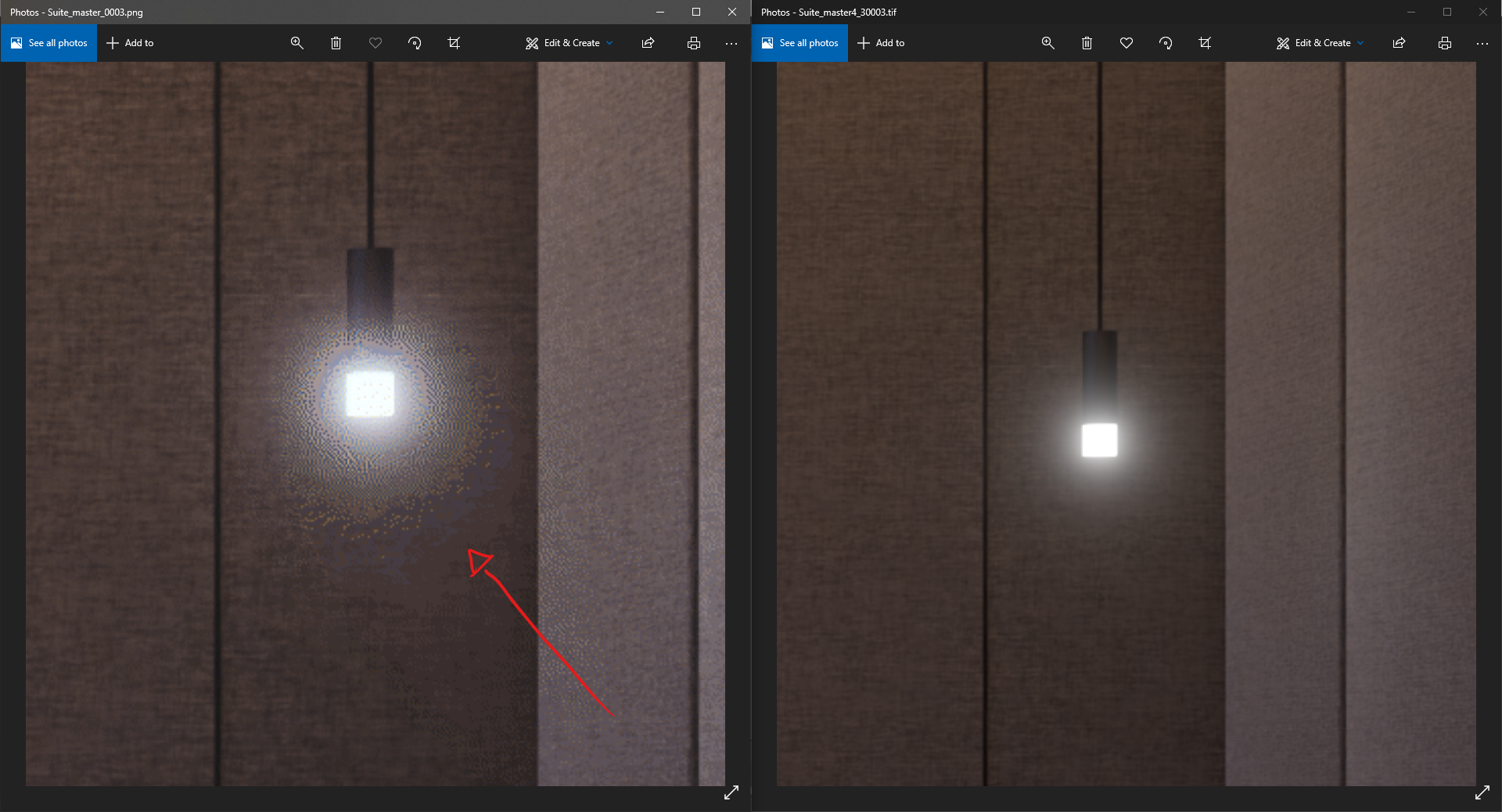Open Edit & Create dropdown in left window
This screenshot has width=1502, height=812.
(x=570, y=43)
